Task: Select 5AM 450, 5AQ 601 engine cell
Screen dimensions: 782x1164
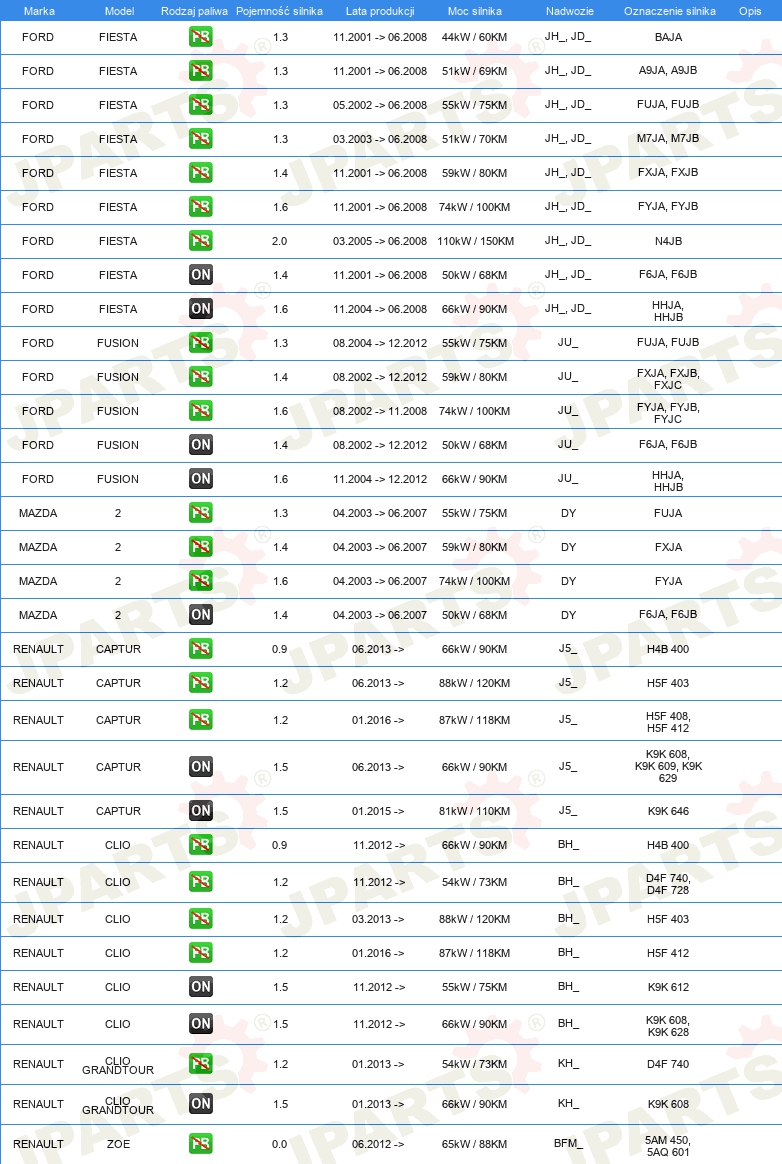Action: click(668, 1146)
